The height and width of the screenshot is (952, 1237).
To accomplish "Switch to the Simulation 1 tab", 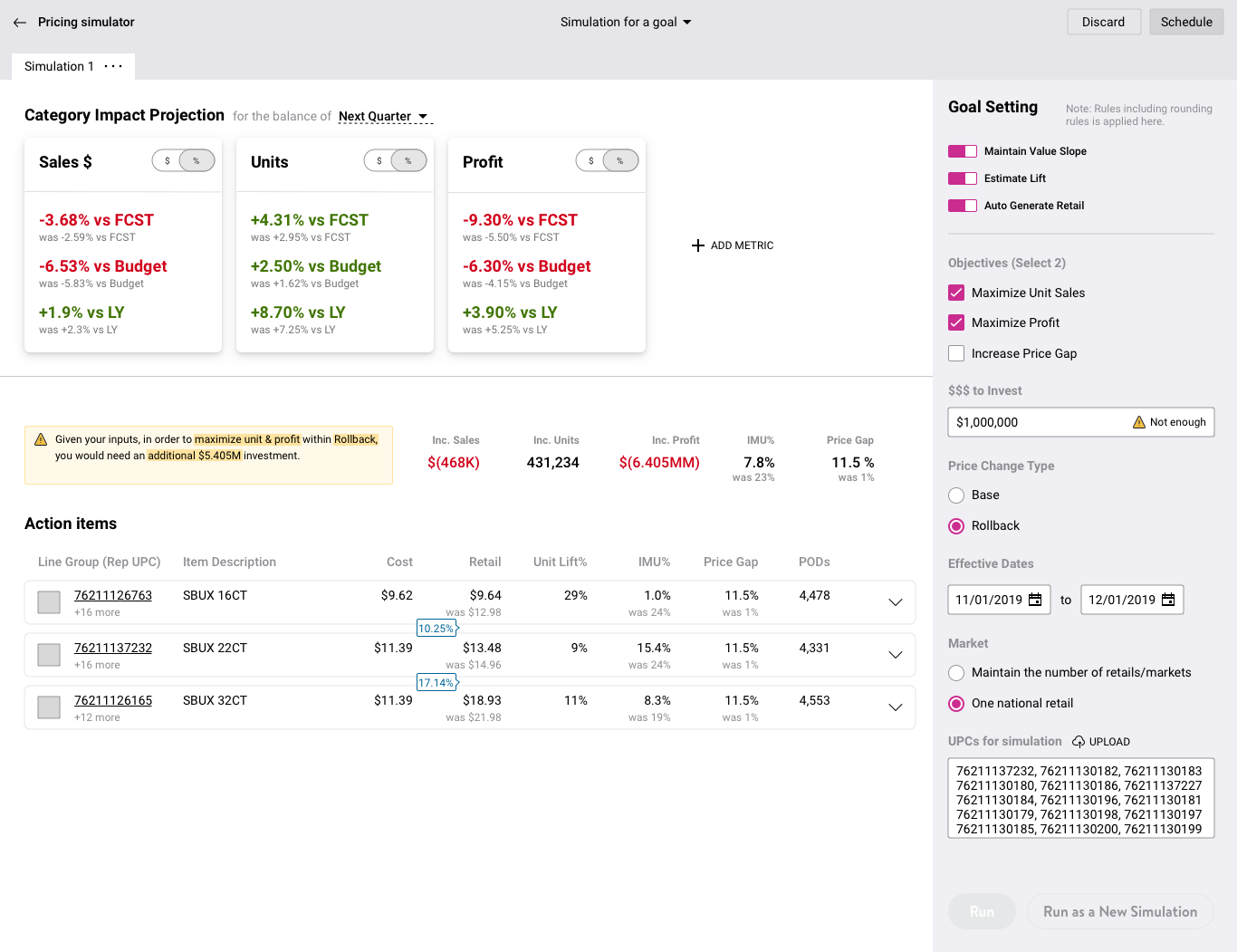I will pyautogui.click(x=59, y=66).
